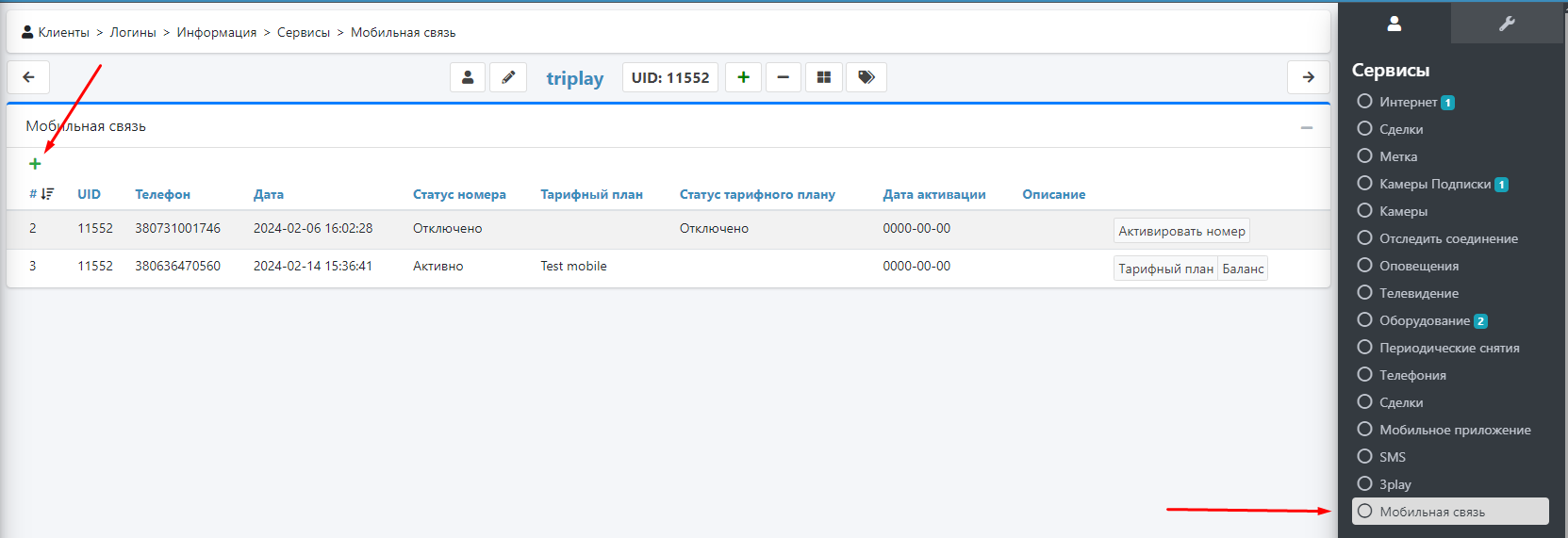Image resolution: width=1568 pixels, height=538 pixels.
Task: Open Периодические снятия in the sidebar
Action: pyautogui.click(x=1452, y=348)
